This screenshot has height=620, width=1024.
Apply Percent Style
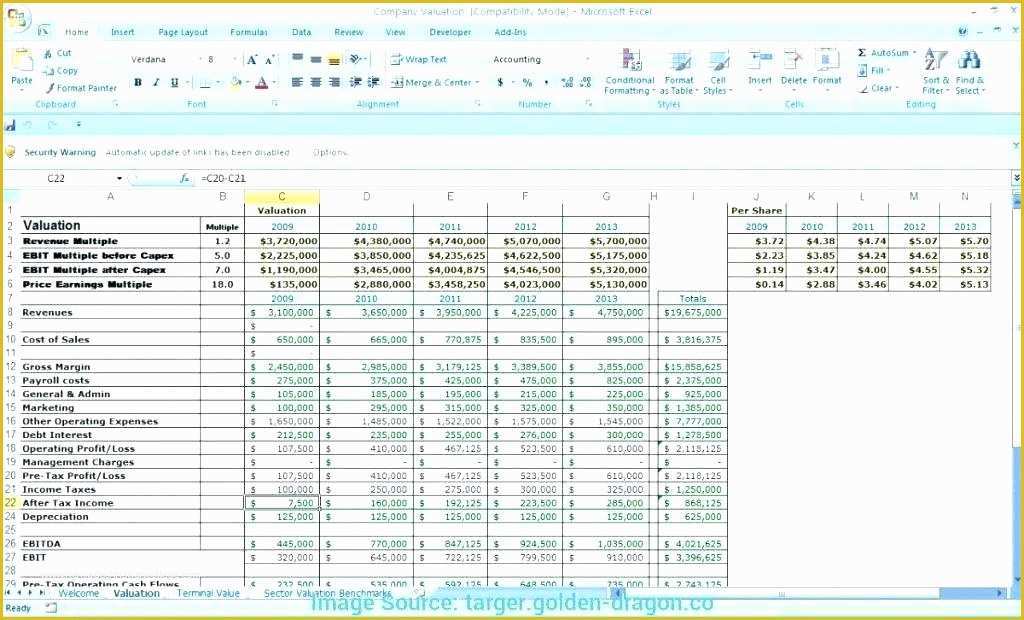[527, 82]
